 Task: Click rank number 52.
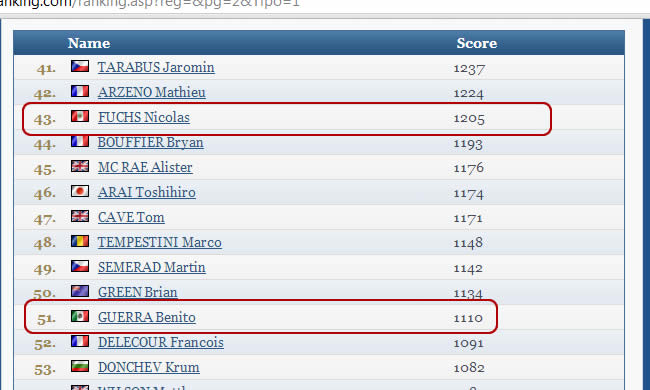(x=45, y=344)
